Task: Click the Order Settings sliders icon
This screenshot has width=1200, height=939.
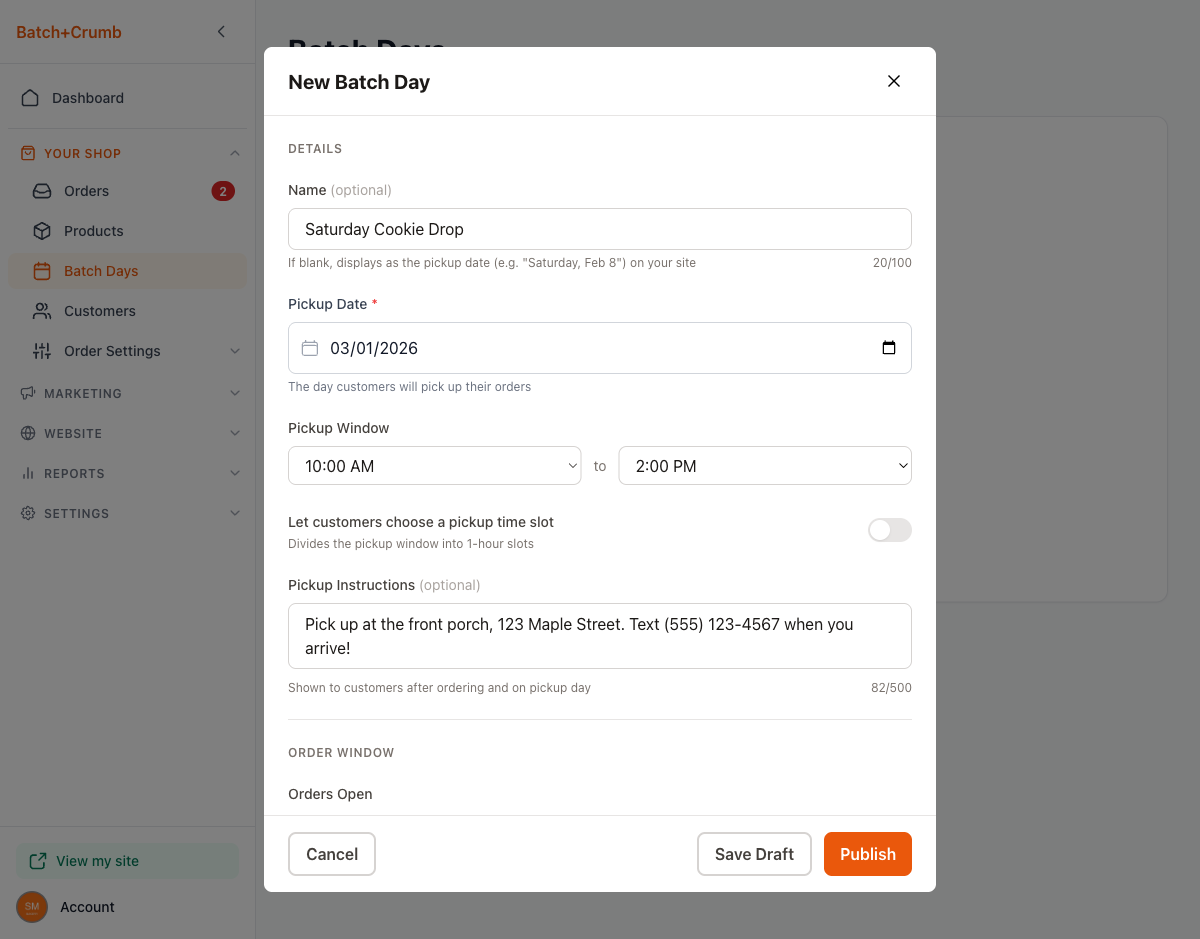Action: coord(42,351)
